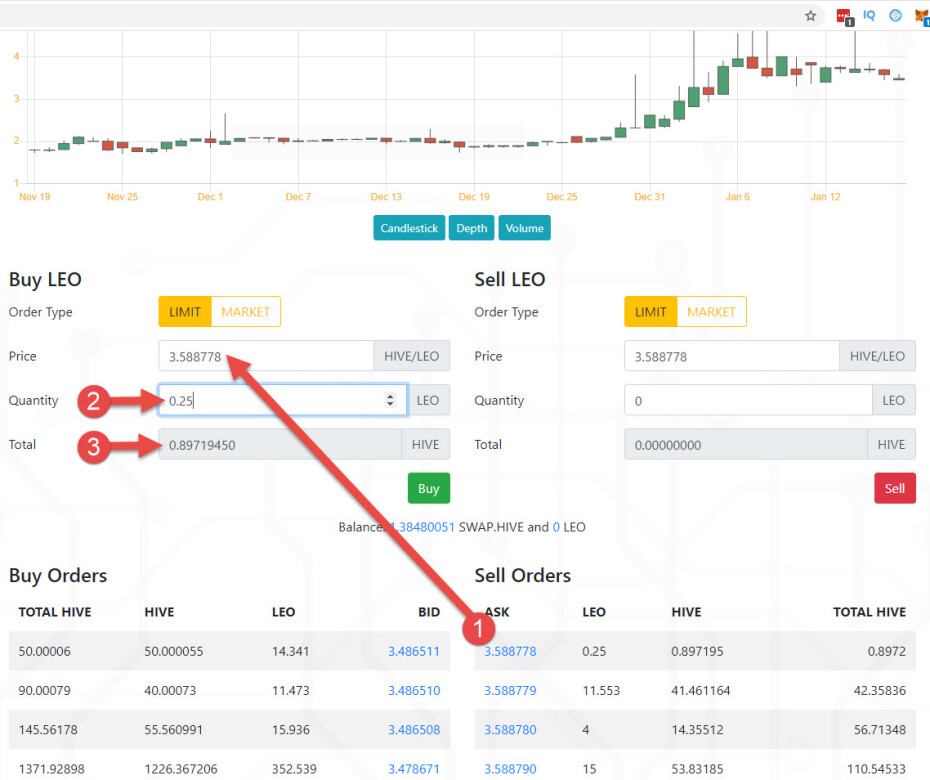Select LIMIT order type for Sell LEO
Viewport: 930px width, 780px height.
(650, 311)
